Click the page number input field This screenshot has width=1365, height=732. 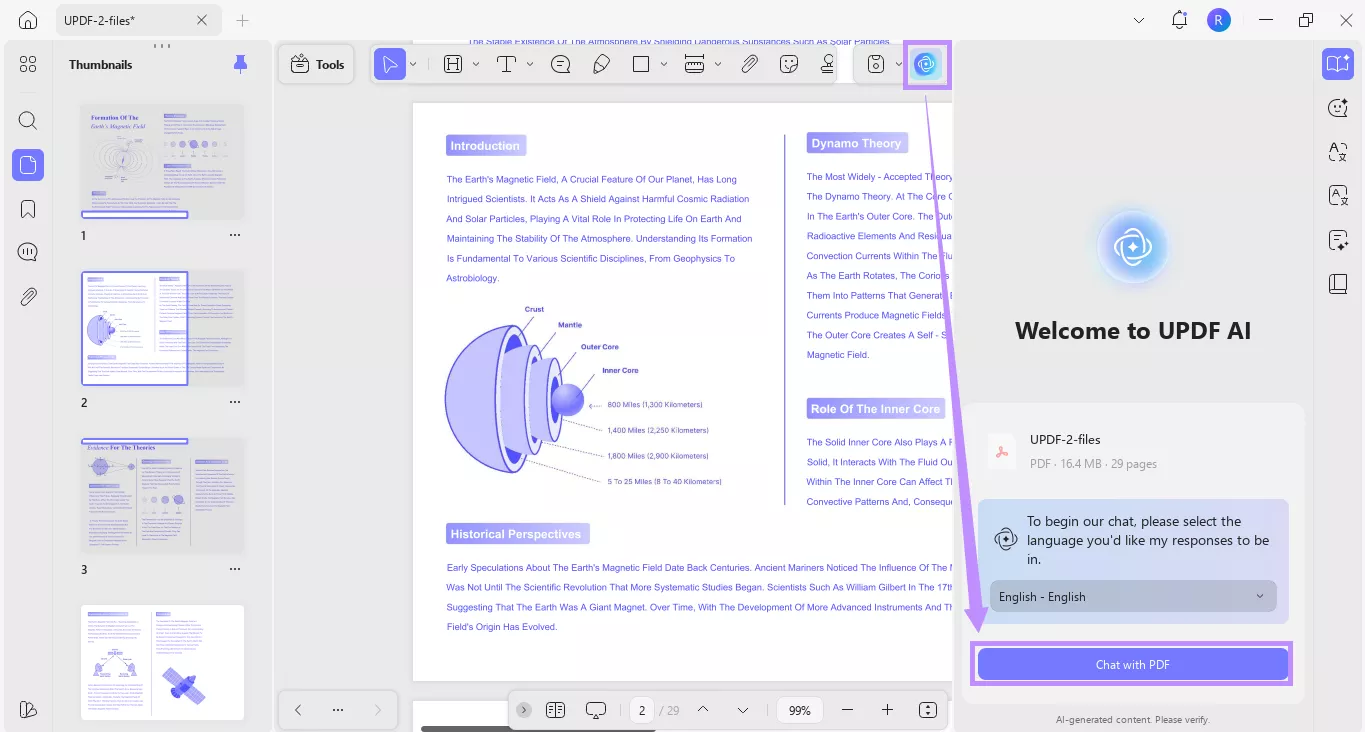[642, 710]
